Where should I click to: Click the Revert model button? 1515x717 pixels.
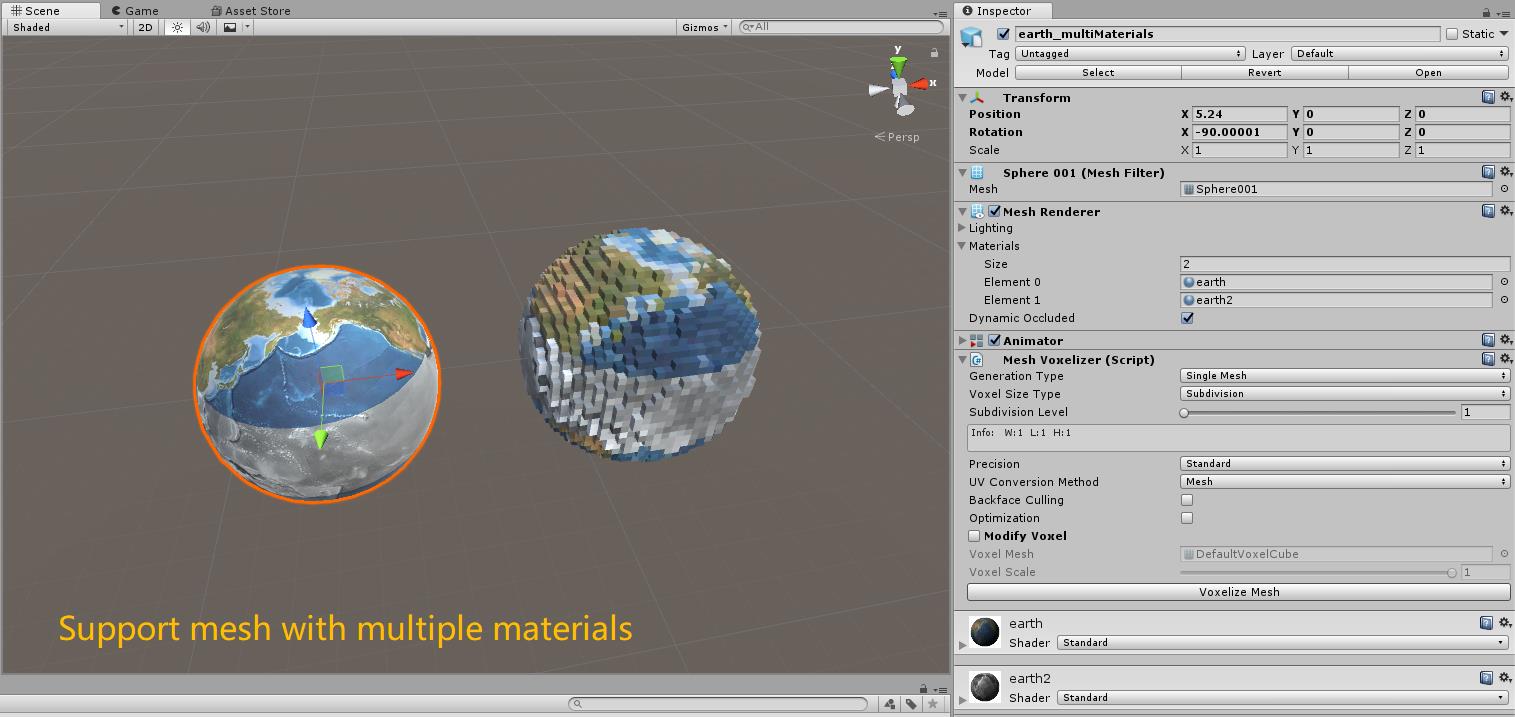tap(1264, 72)
